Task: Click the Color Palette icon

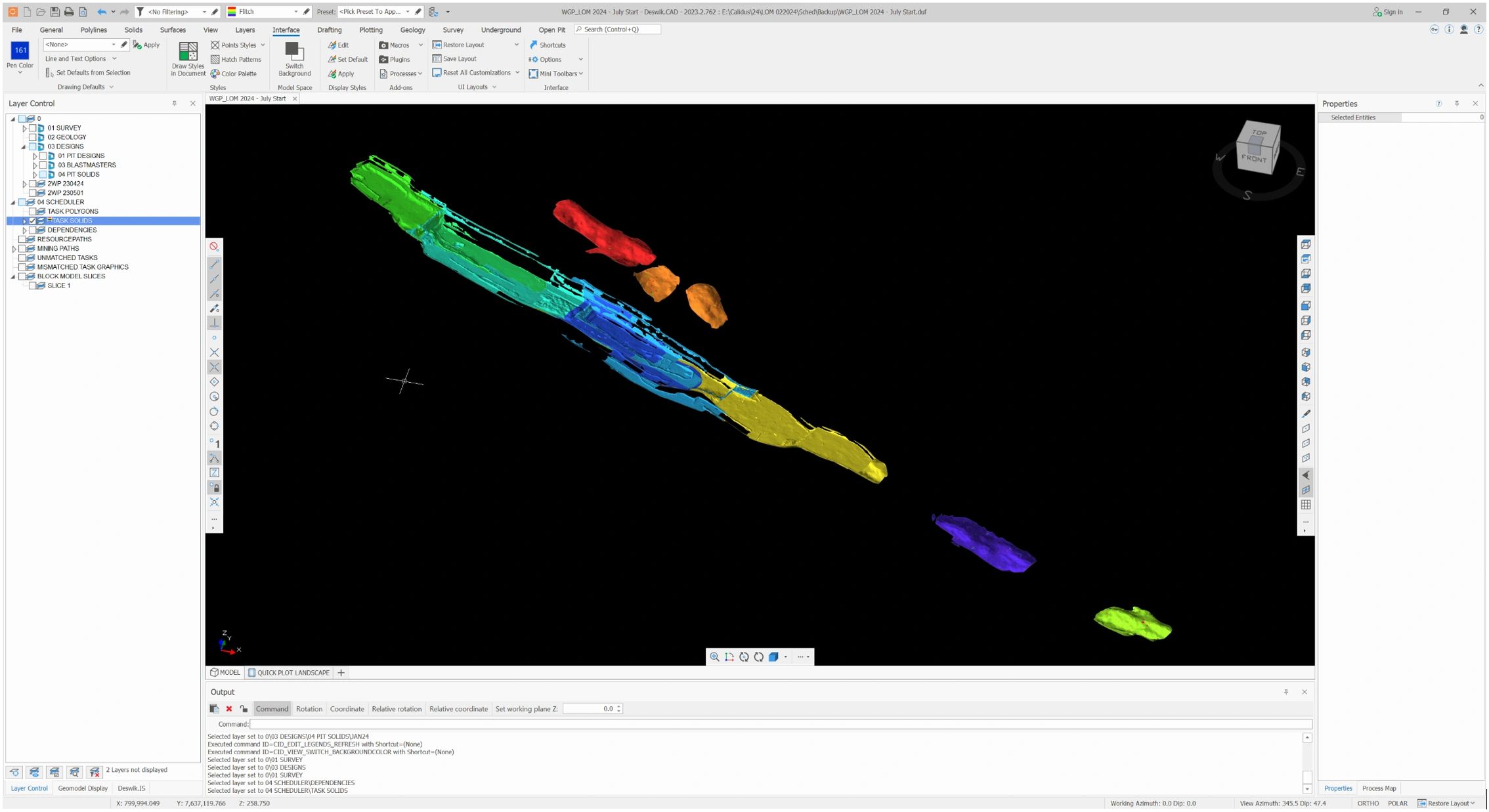Action: coord(215,74)
